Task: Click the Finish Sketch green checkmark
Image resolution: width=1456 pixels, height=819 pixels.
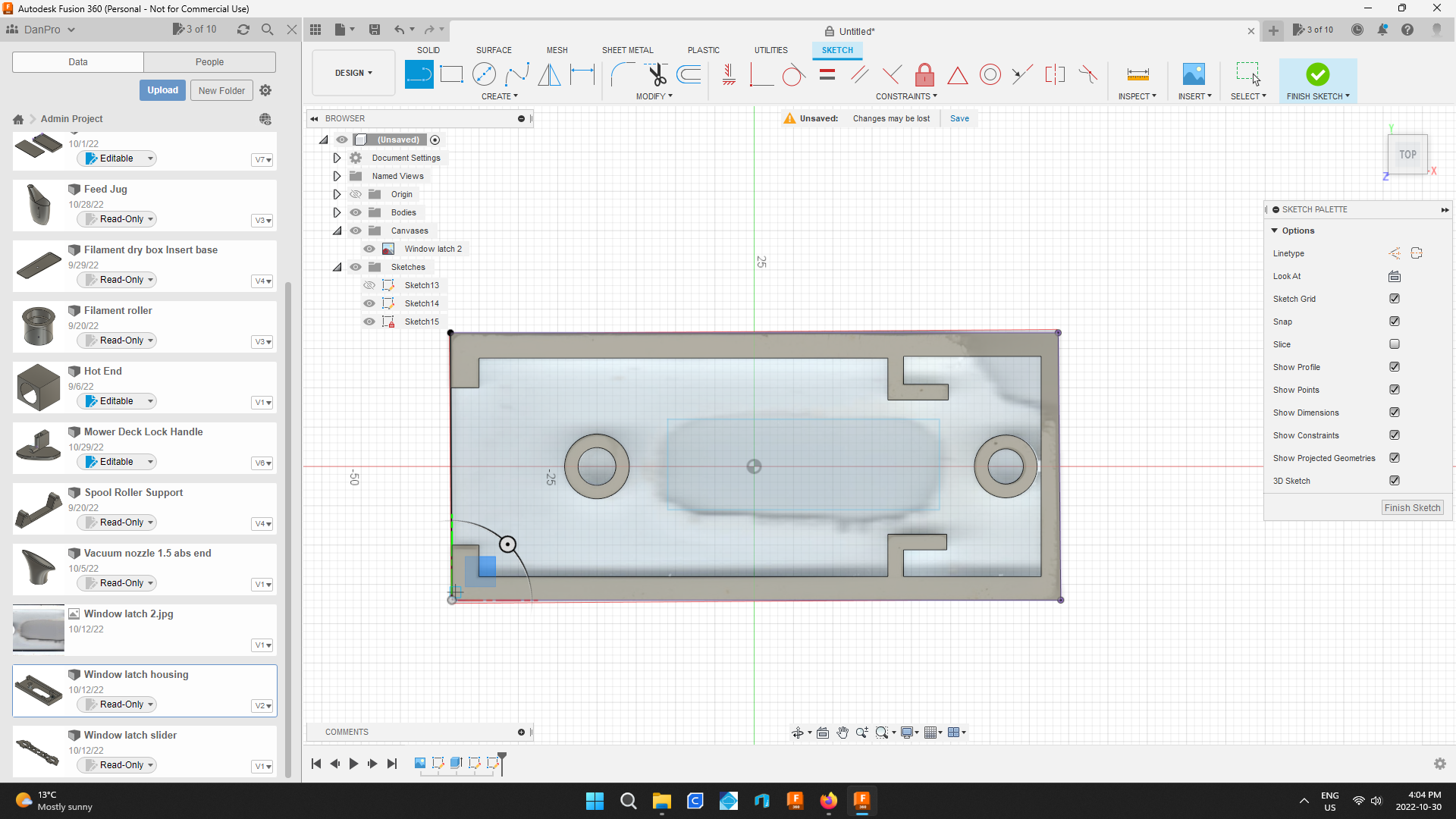Action: (x=1318, y=75)
